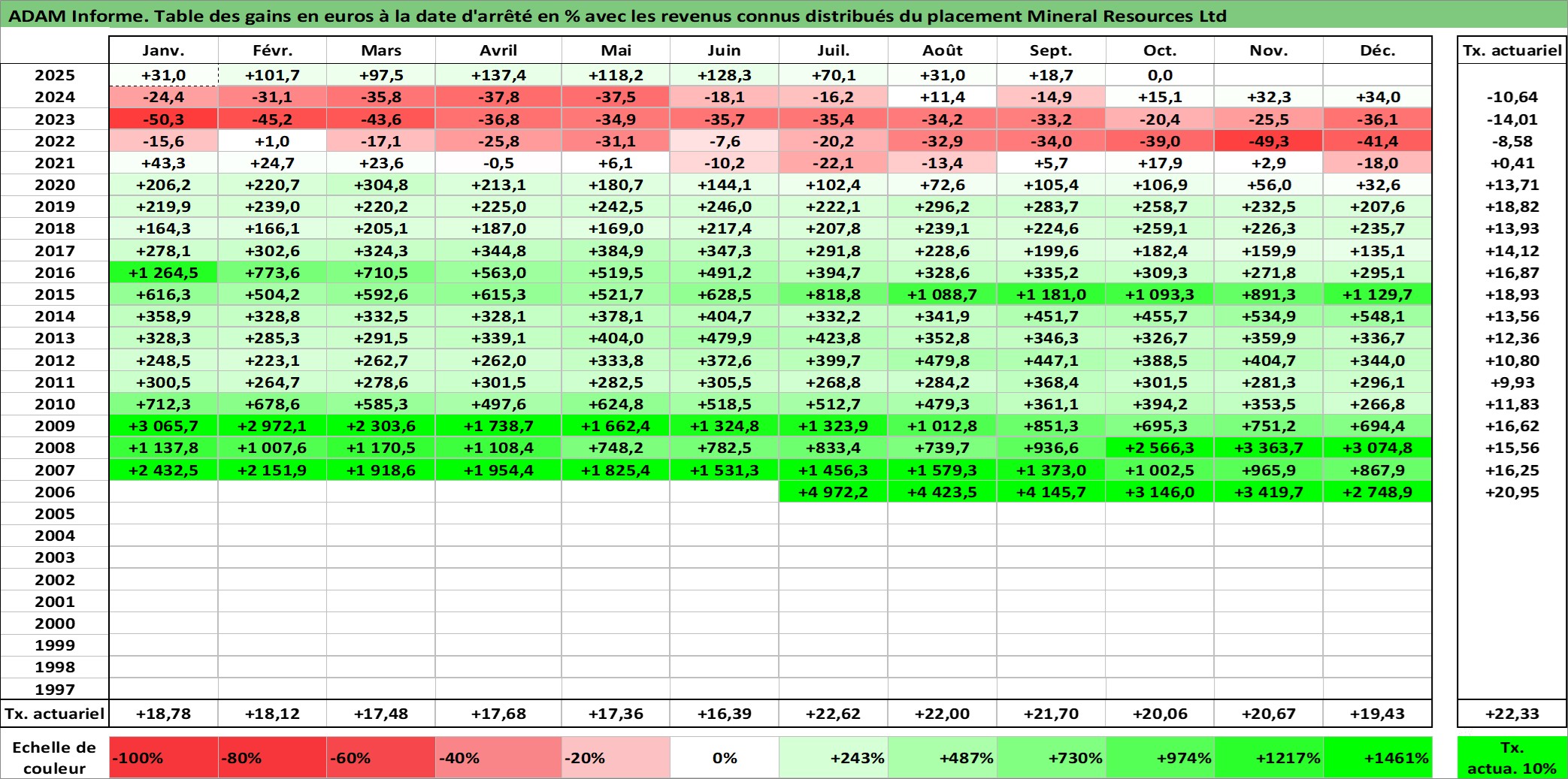The width and height of the screenshot is (1568, 779).
Task: Select the Avril column header
Action: coord(498,50)
